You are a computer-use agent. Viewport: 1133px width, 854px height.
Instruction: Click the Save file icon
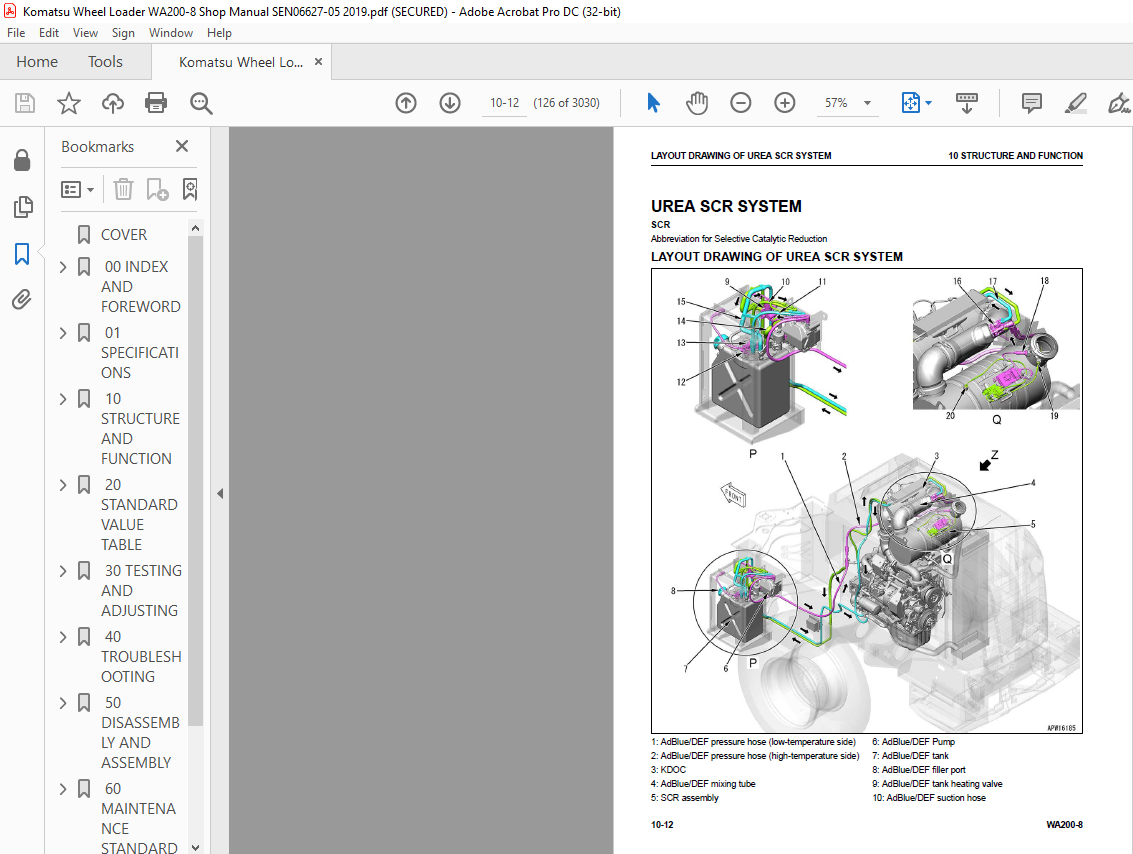point(25,103)
